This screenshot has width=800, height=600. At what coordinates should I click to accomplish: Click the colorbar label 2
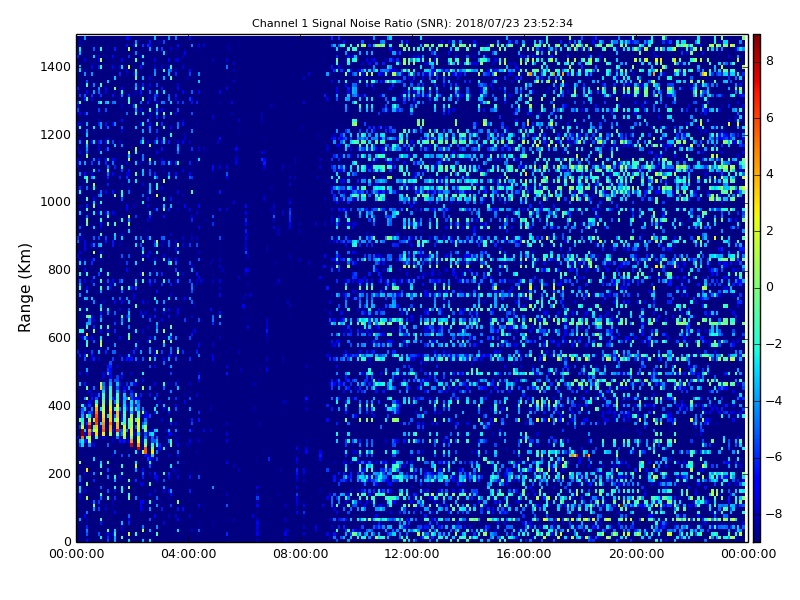point(770,231)
